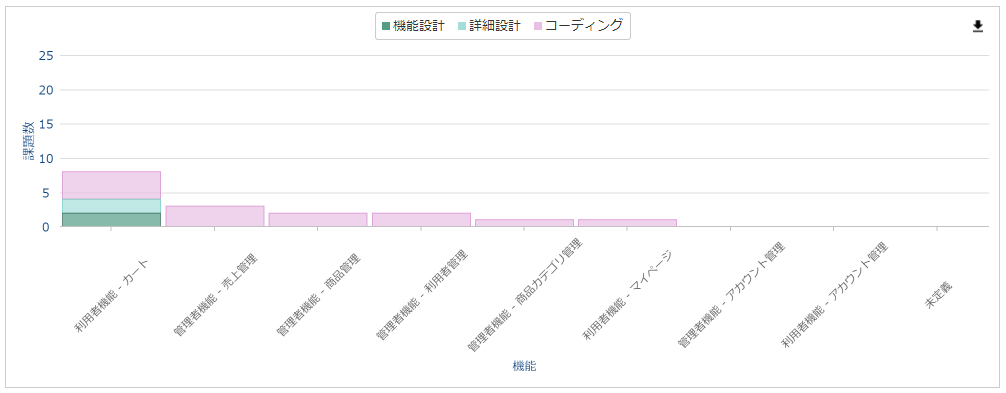The width and height of the screenshot is (1006, 393).
Task: Download the chart using the download icon
Action: [978, 26]
